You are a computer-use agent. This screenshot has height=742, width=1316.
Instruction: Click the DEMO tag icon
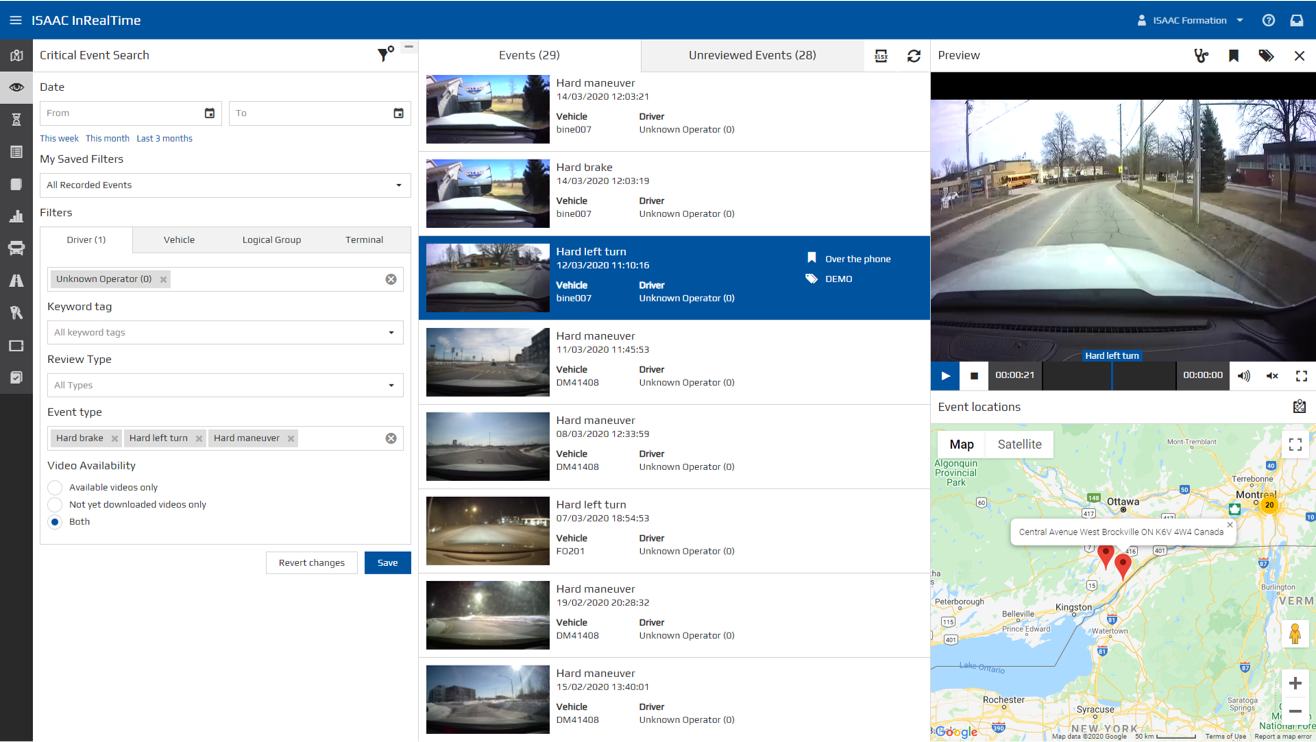pos(811,279)
